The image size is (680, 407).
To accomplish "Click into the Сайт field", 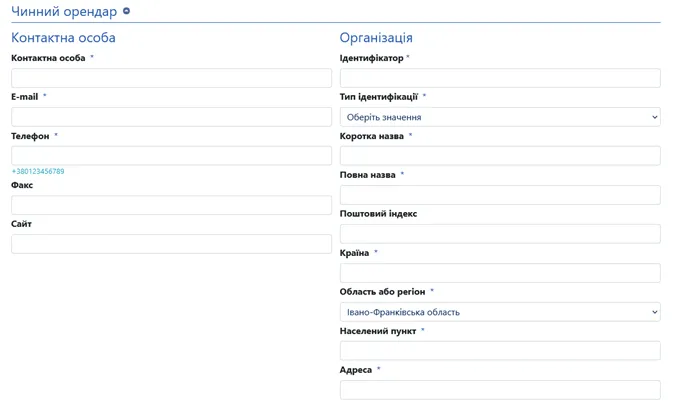I will (171, 244).
